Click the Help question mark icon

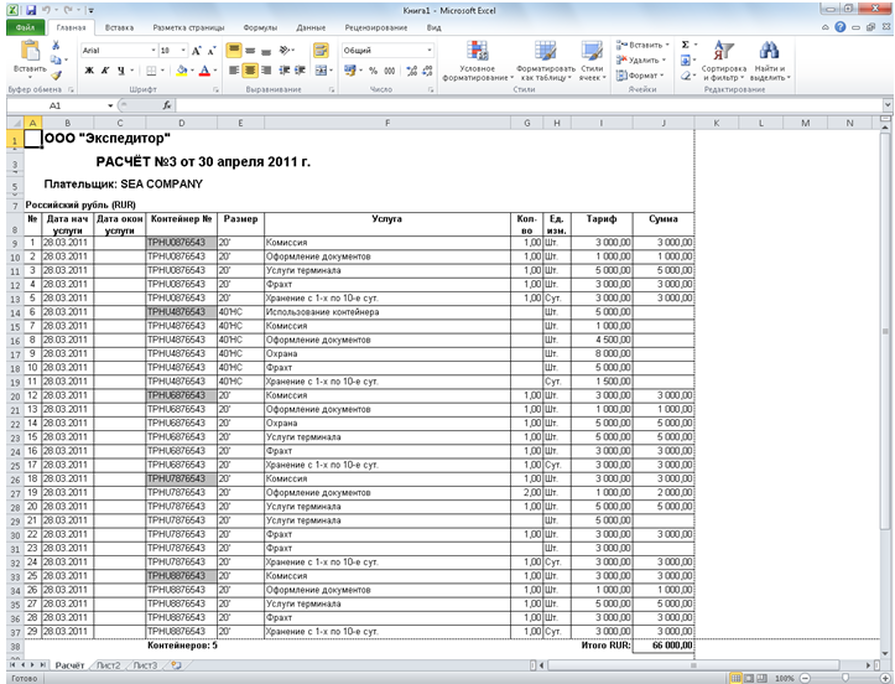click(x=840, y=27)
